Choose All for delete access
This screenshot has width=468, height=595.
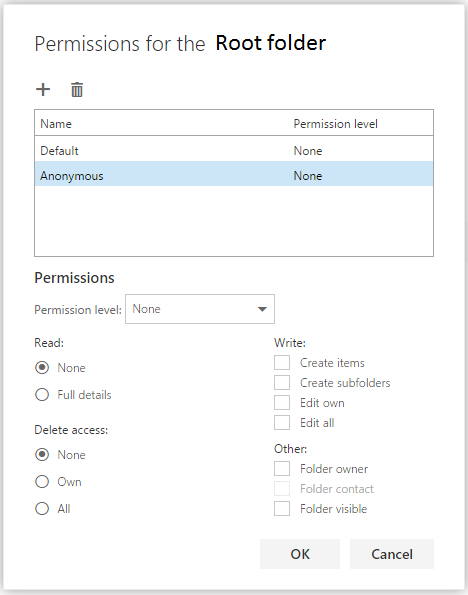42,508
